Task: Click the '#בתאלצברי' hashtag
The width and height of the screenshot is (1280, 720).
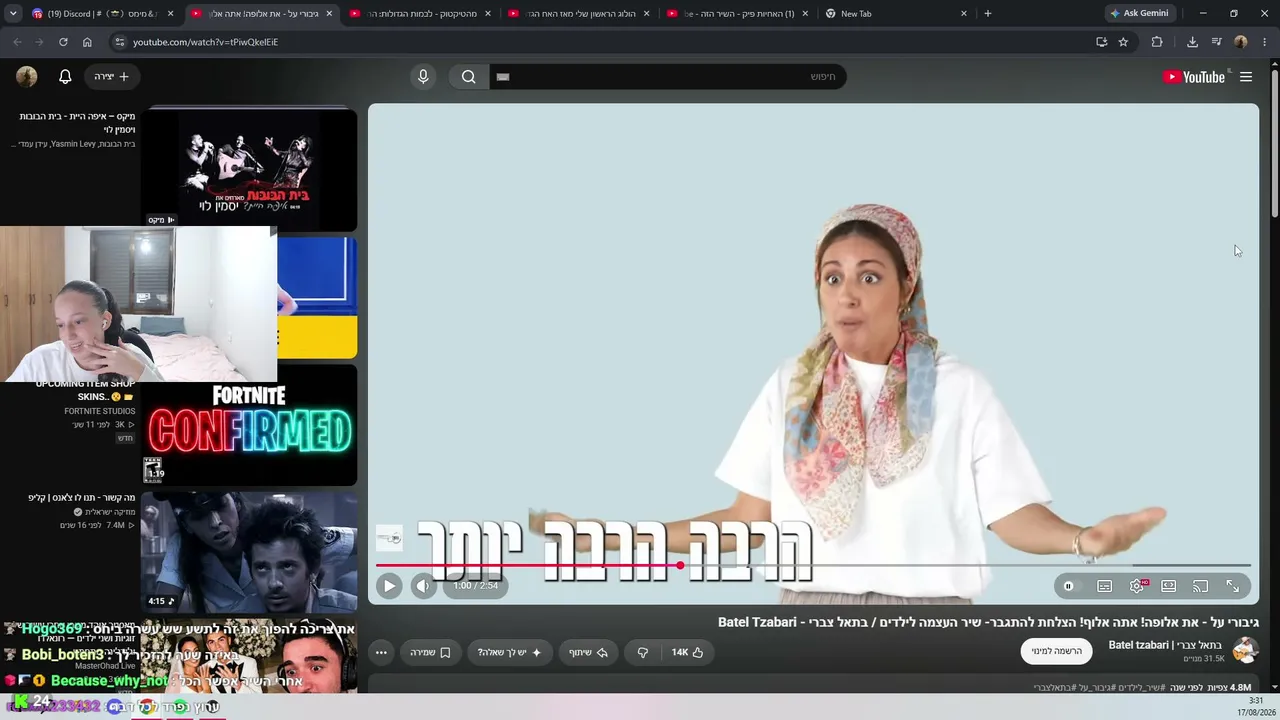Action: click(1053, 688)
